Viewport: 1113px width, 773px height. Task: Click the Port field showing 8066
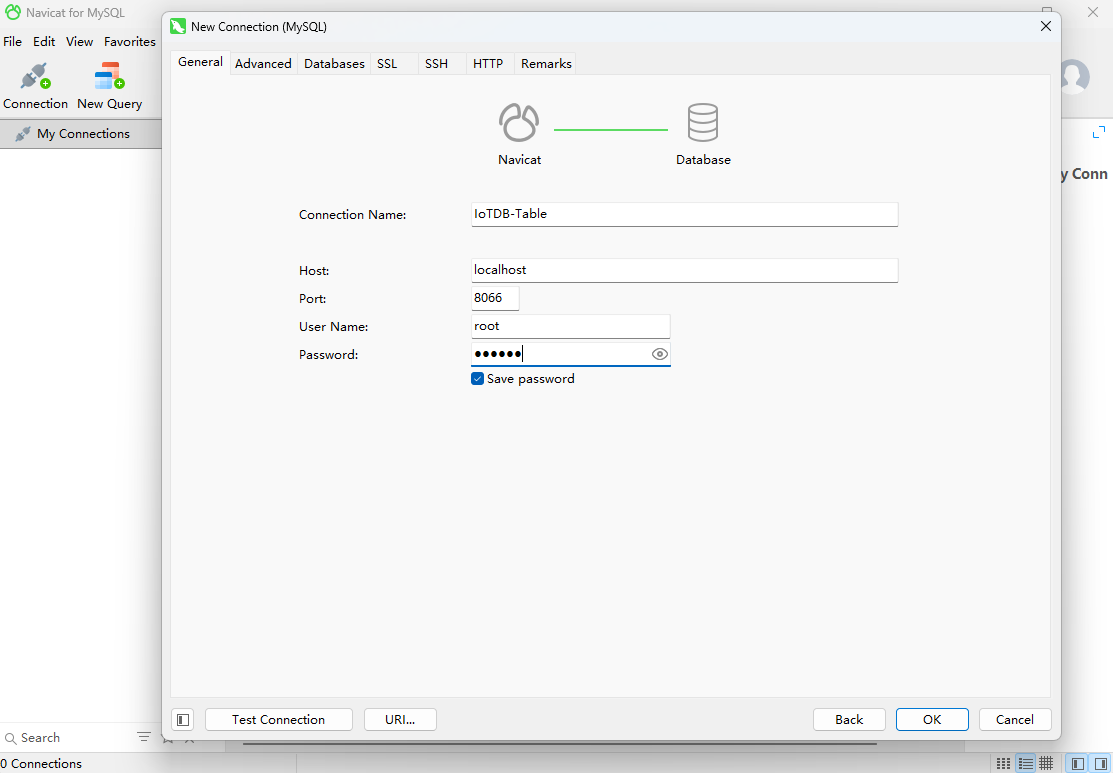click(x=495, y=298)
